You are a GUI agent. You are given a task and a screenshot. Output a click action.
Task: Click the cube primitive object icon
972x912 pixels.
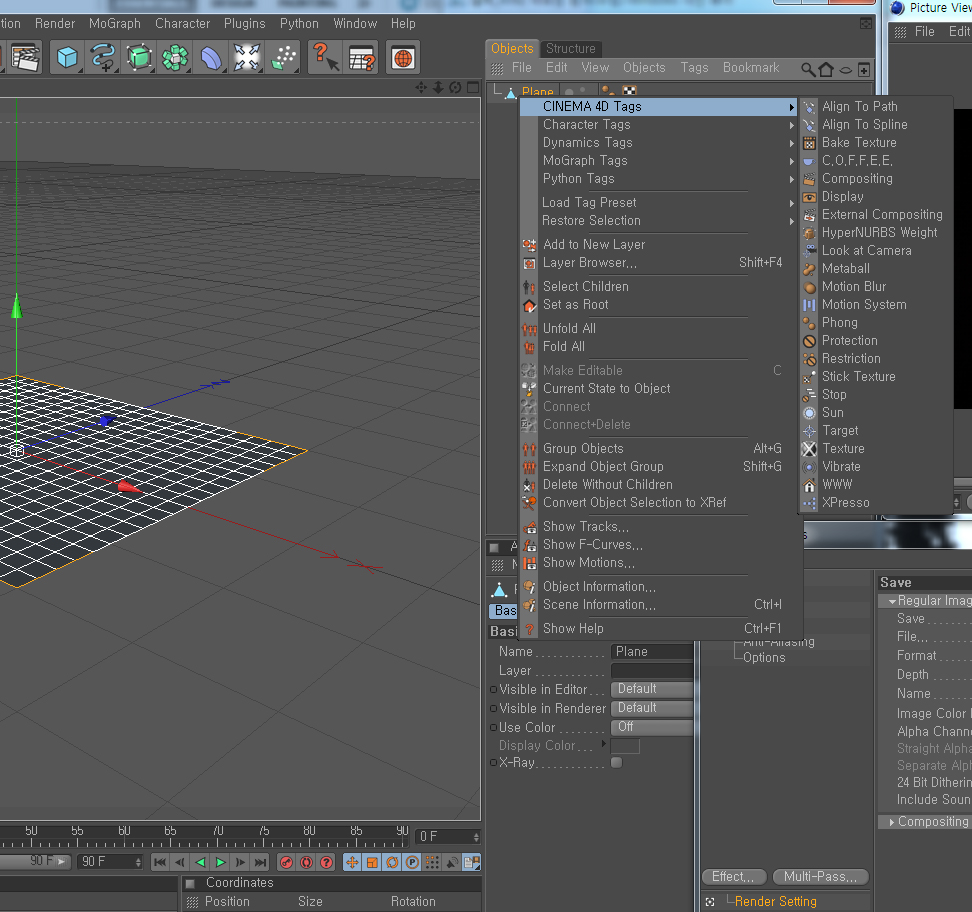67,58
